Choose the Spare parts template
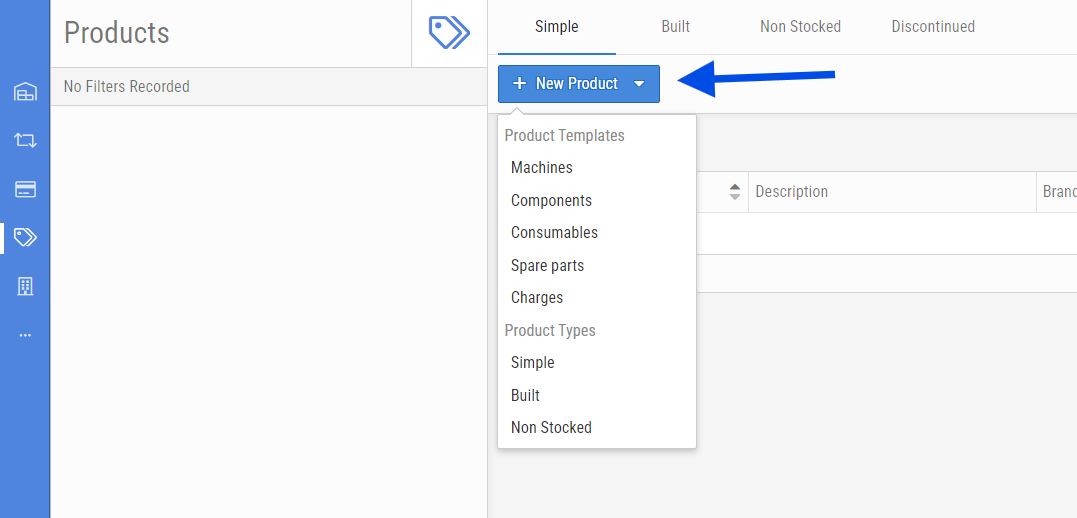Image resolution: width=1077 pixels, height=518 pixels. coord(547,266)
